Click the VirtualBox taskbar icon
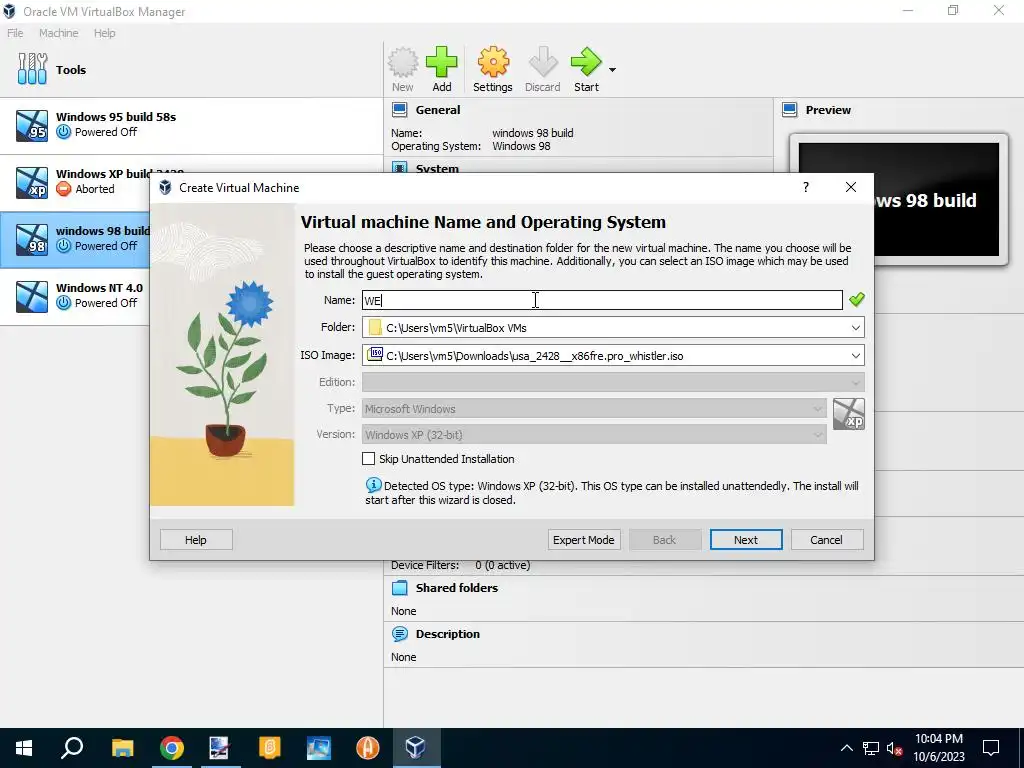The image size is (1024, 768). tap(415, 748)
